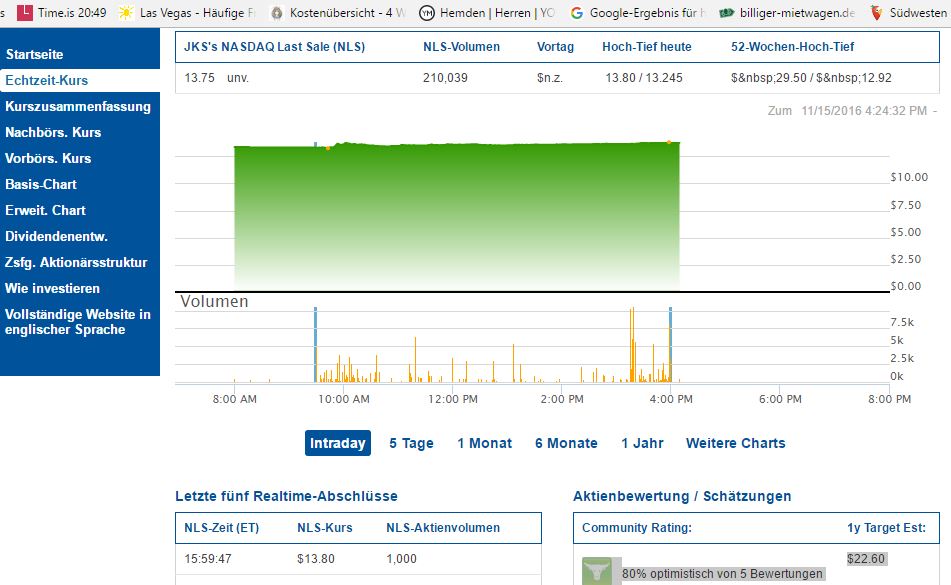
Task: Open the Las Vegas weather bookmark
Action: (187, 12)
